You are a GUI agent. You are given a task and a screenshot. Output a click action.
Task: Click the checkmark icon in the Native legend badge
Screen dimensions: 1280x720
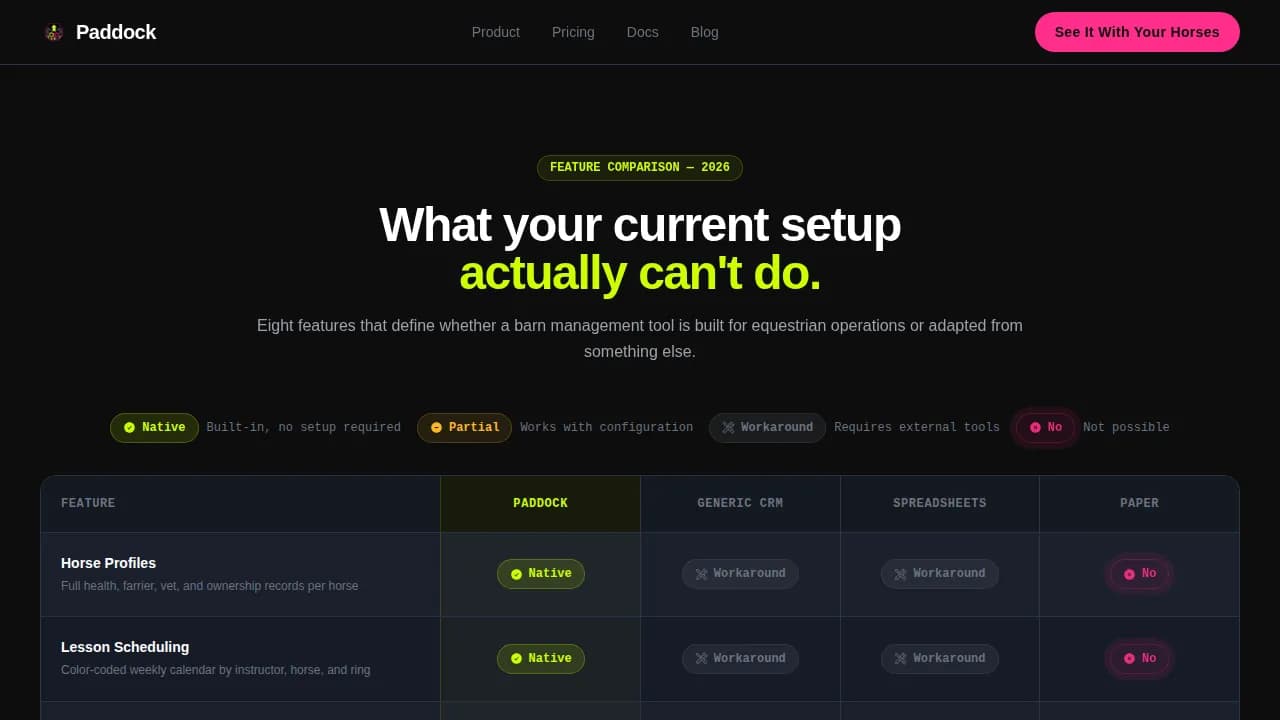132,427
